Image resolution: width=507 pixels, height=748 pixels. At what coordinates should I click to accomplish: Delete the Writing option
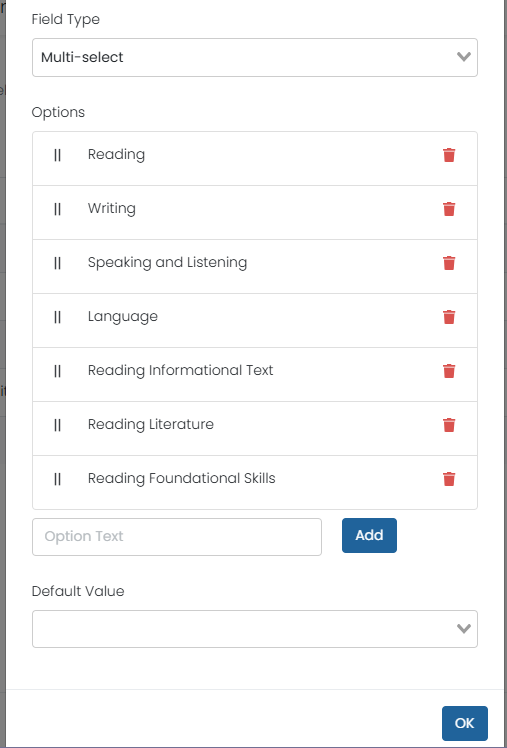tap(449, 209)
